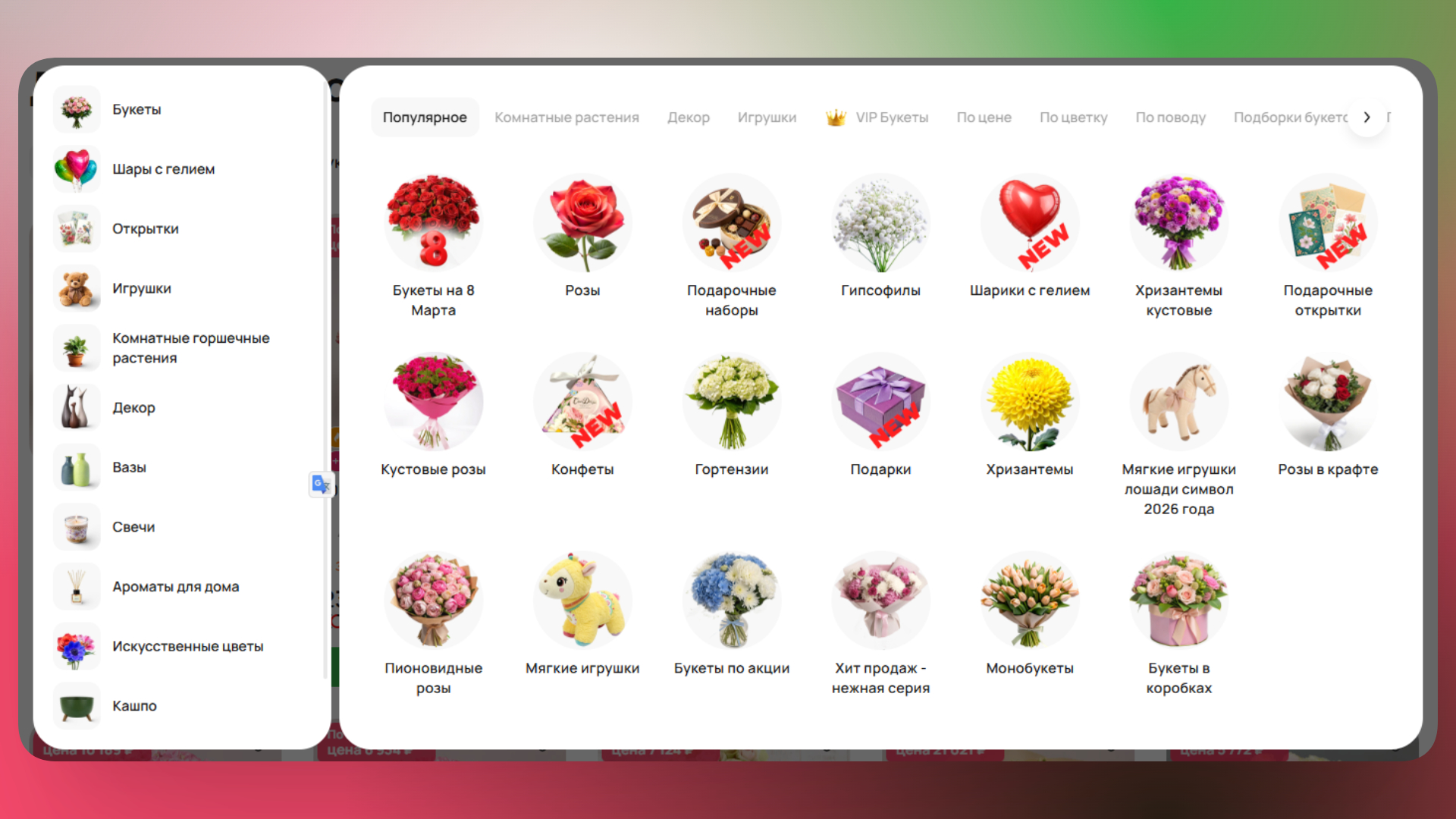Viewport: 1456px width, 819px height.
Task: Select the Шары с гелием balloon icon
Action: pyautogui.click(x=77, y=169)
